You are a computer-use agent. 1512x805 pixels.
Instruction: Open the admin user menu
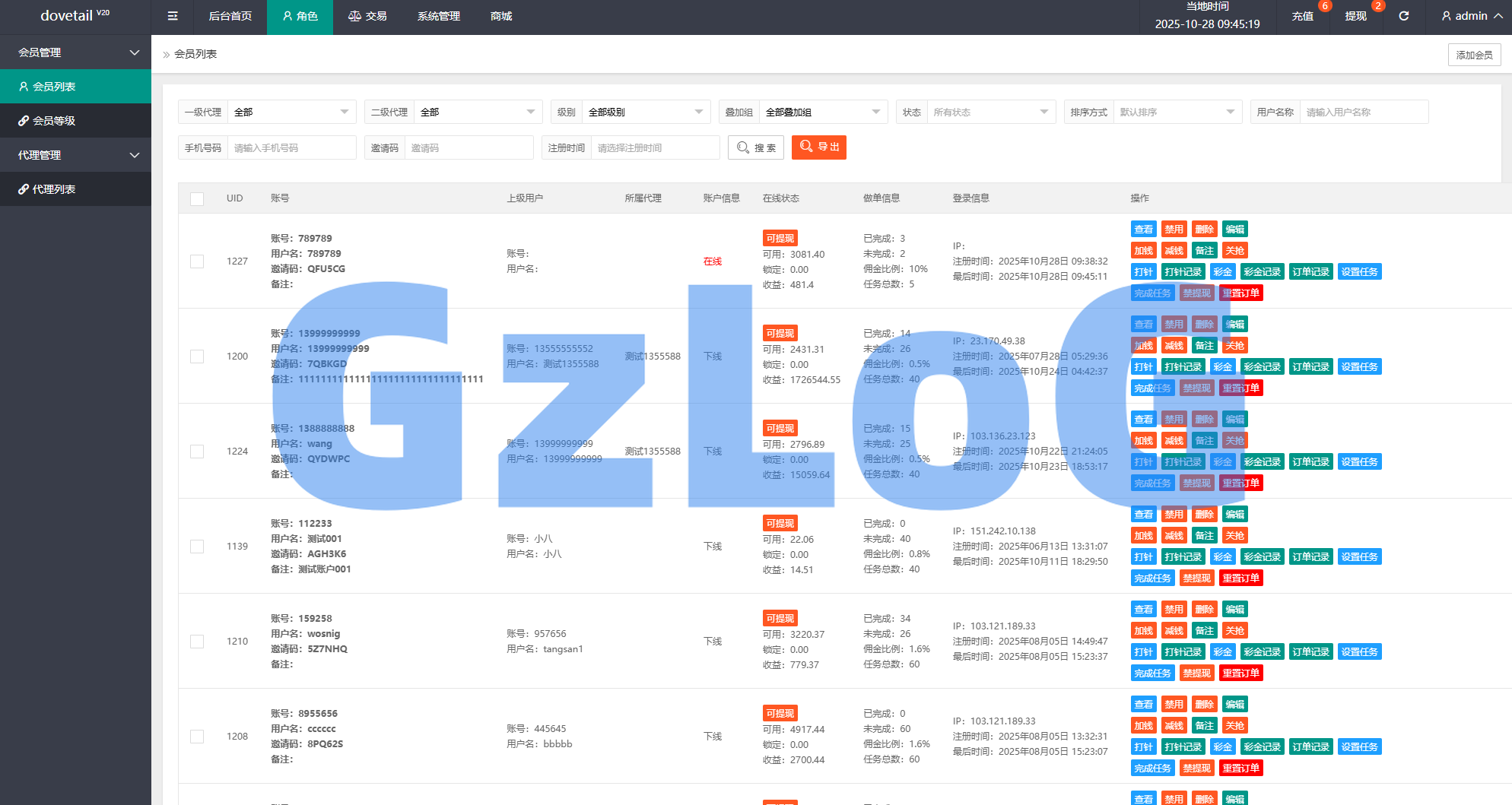tap(1471, 16)
